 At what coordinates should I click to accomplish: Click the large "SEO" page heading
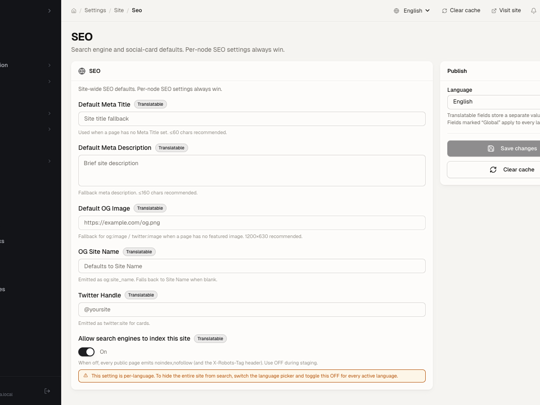click(x=82, y=37)
